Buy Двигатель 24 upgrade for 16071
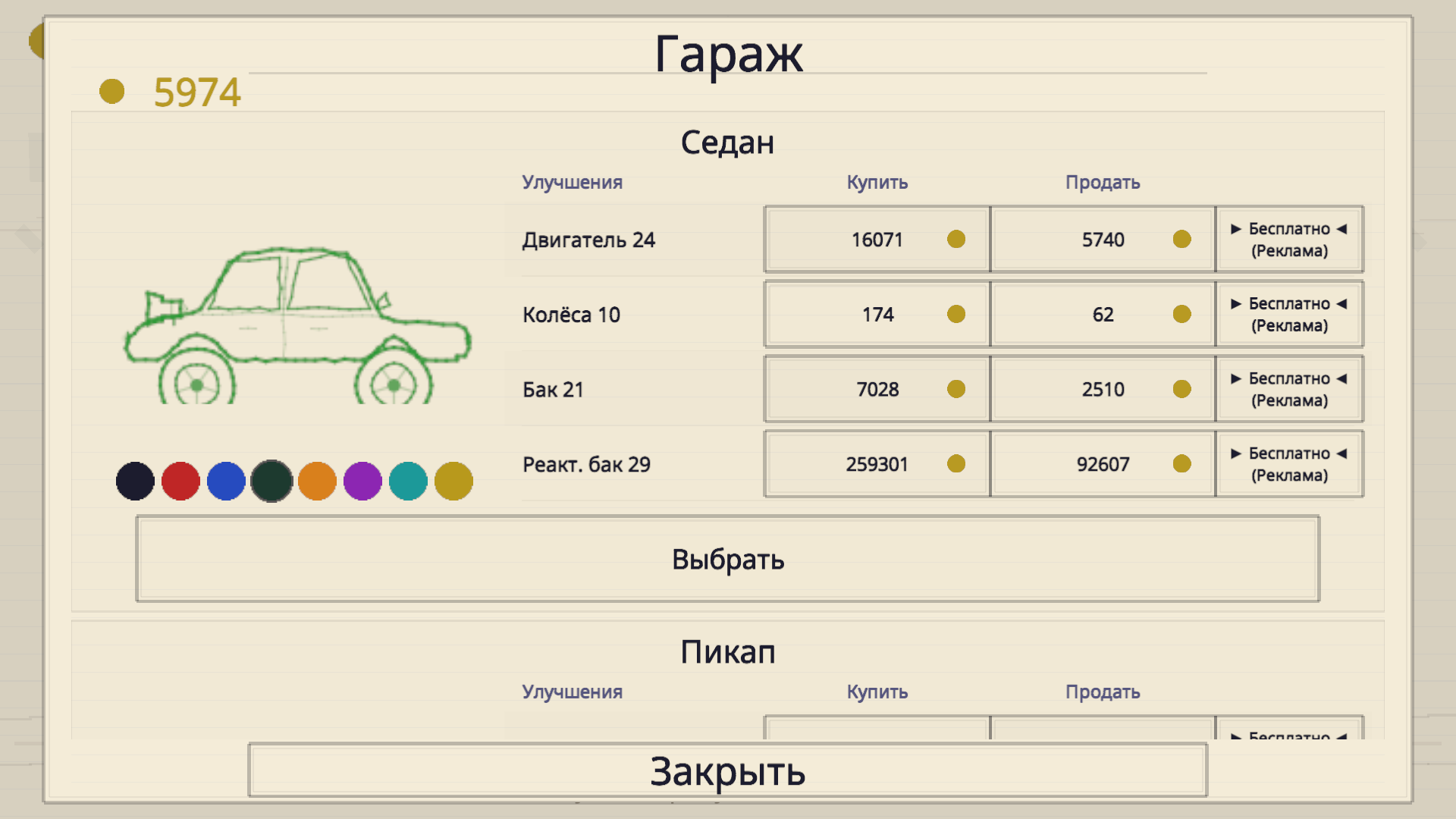This screenshot has height=819, width=1456. (877, 239)
